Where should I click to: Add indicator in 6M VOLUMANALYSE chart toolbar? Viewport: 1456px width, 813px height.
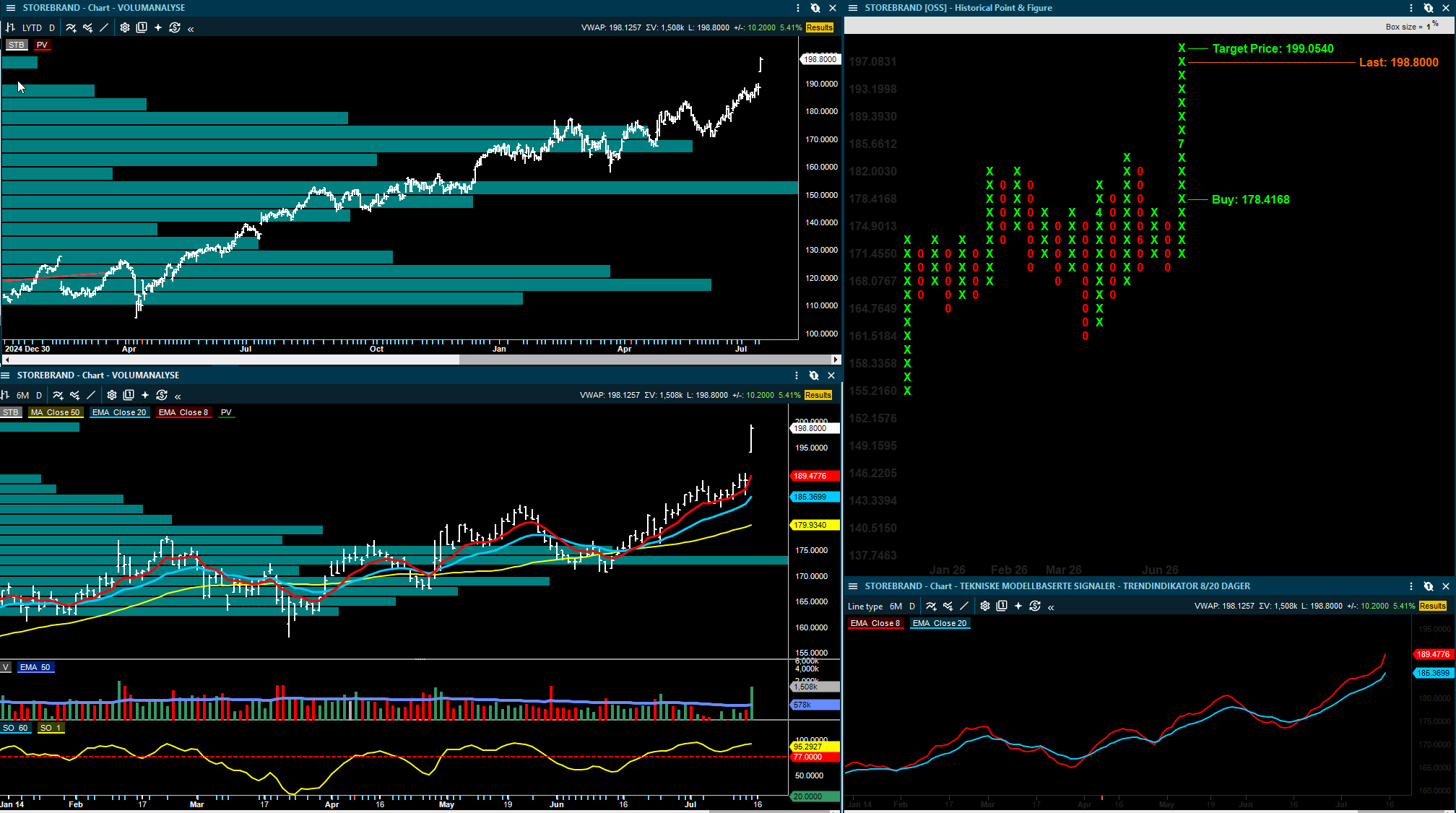click(x=58, y=395)
